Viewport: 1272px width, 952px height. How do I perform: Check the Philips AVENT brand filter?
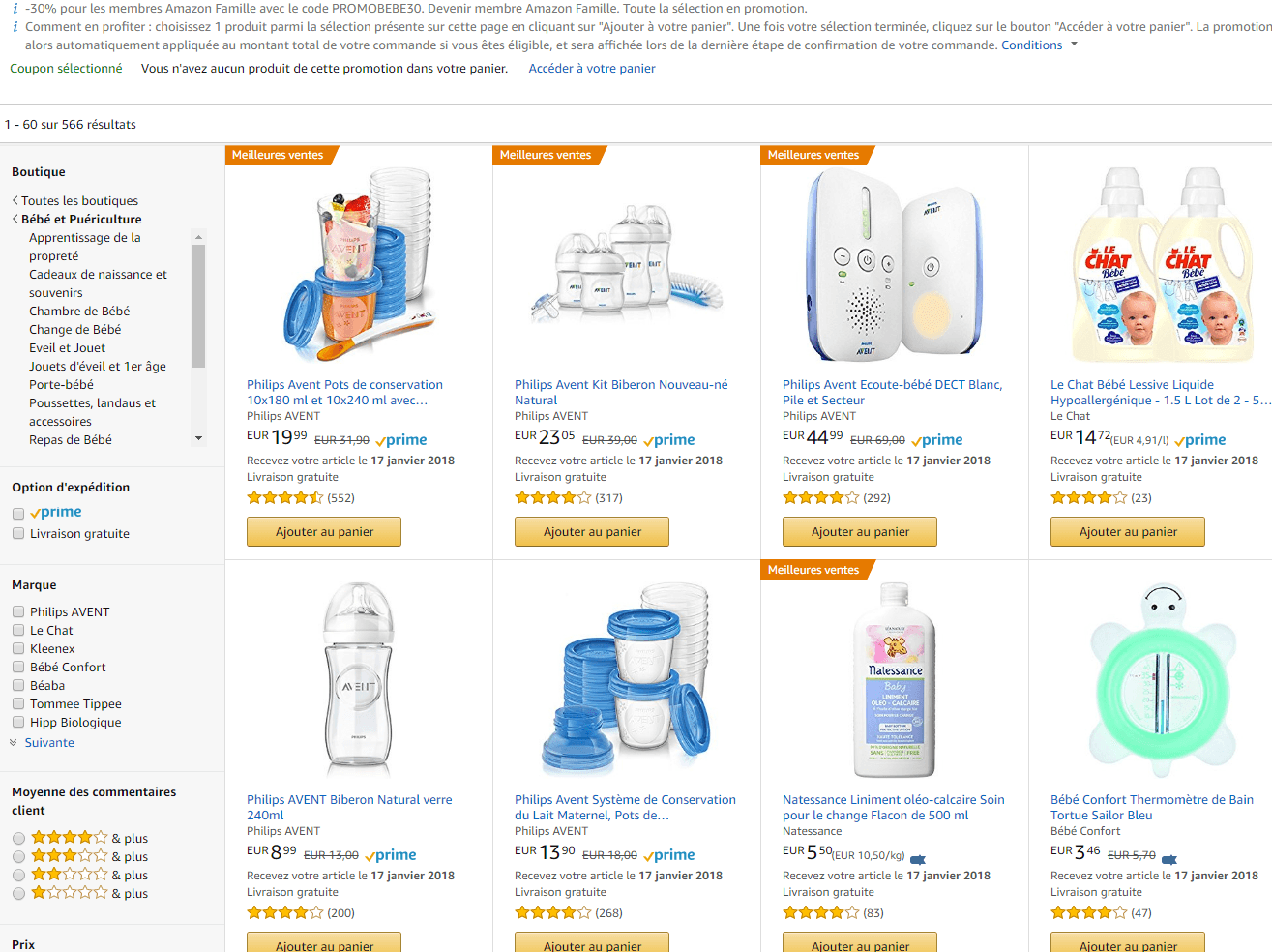pos(18,612)
